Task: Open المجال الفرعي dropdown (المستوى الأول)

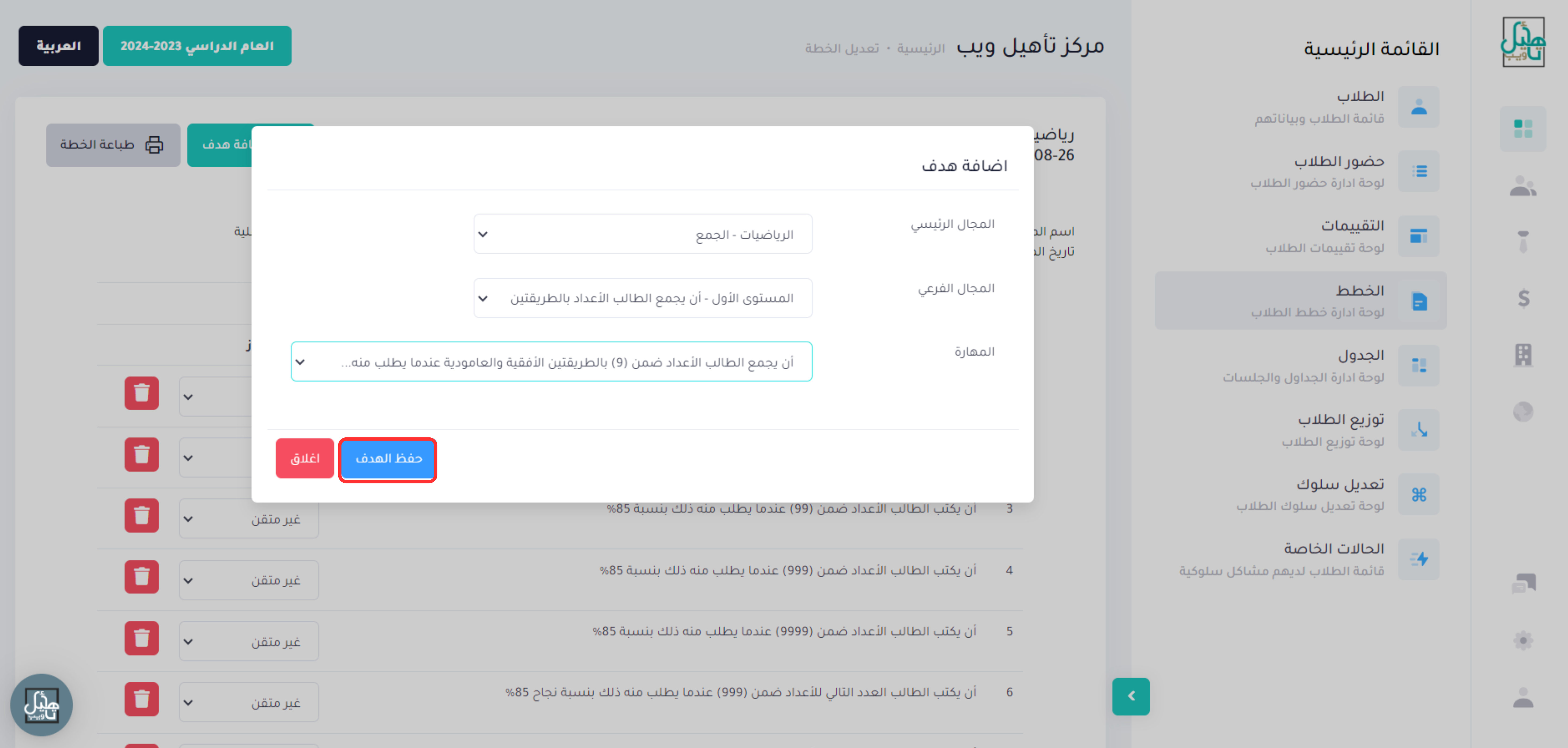Action: (642, 298)
